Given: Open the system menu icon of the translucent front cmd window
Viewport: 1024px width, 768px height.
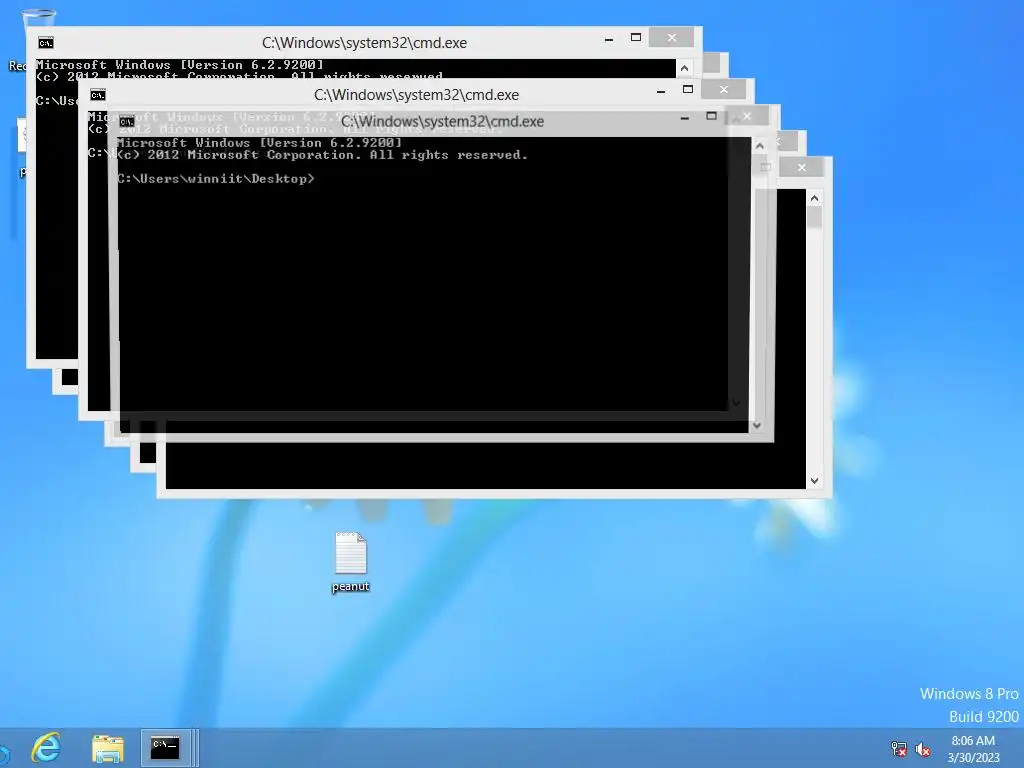Looking at the screenshot, I should coord(127,121).
